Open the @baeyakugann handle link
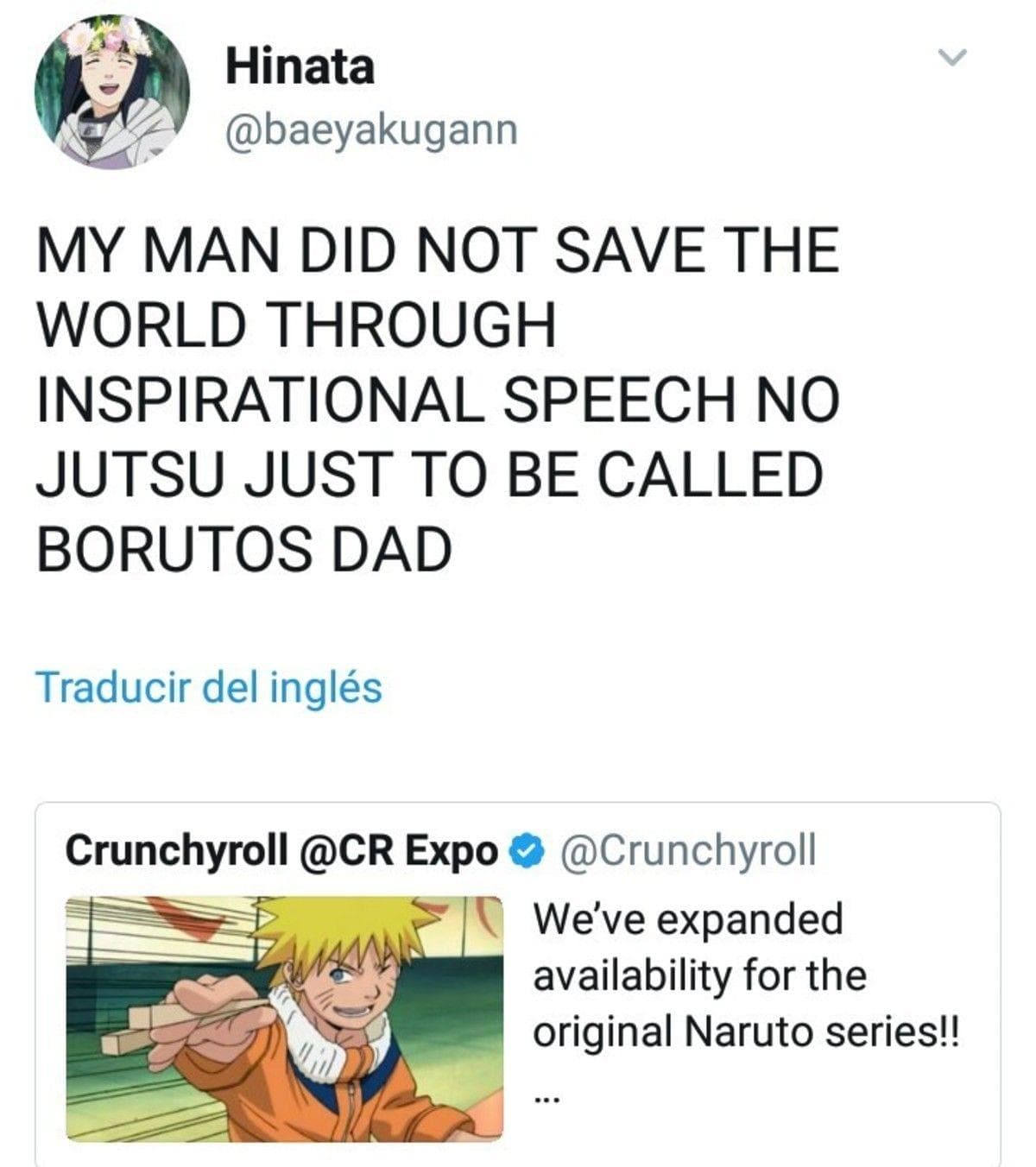Image resolution: width=1036 pixels, height=1167 pixels. (x=371, y=130)
